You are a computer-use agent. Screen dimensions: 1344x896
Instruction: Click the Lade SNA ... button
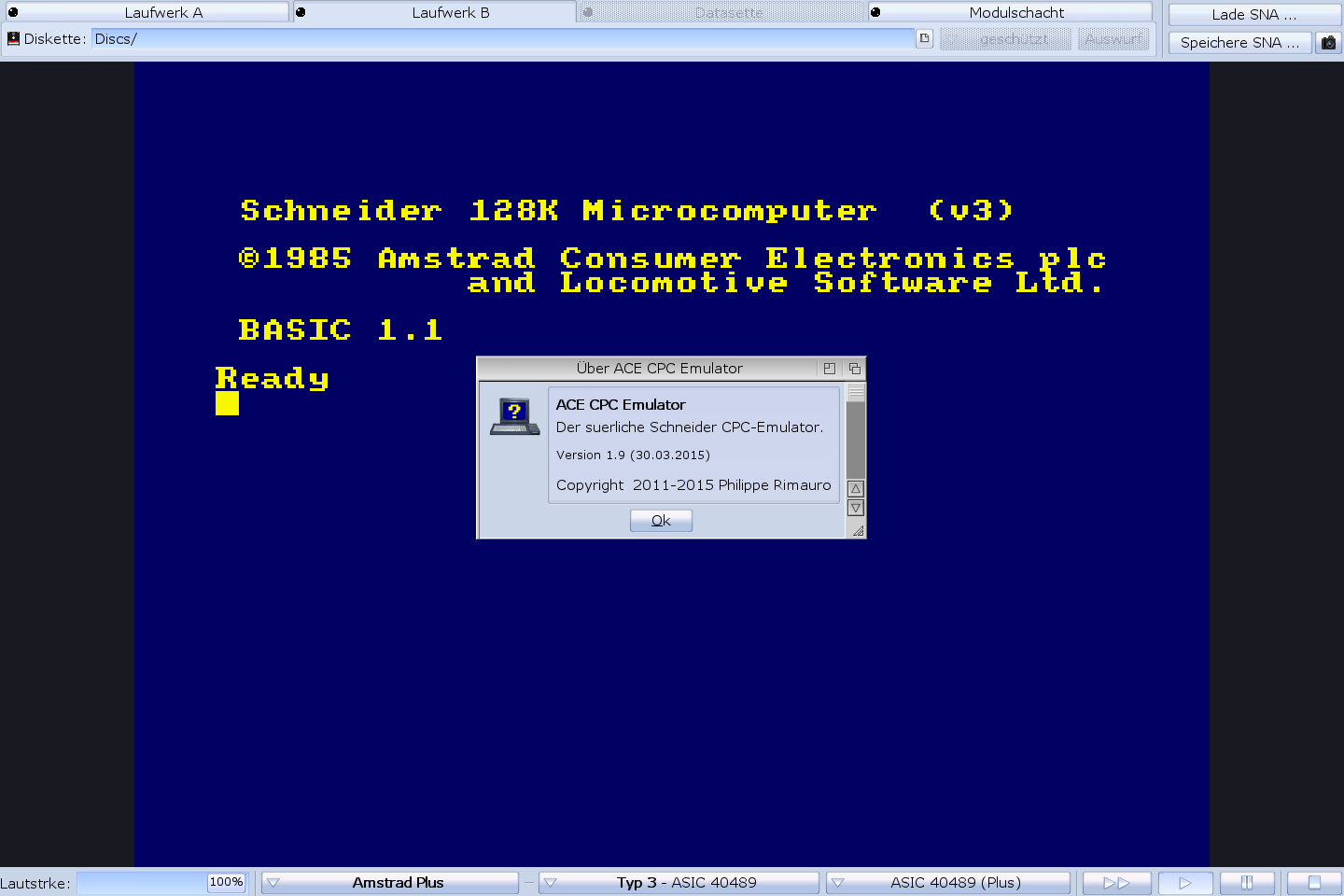click(1254, 14)
